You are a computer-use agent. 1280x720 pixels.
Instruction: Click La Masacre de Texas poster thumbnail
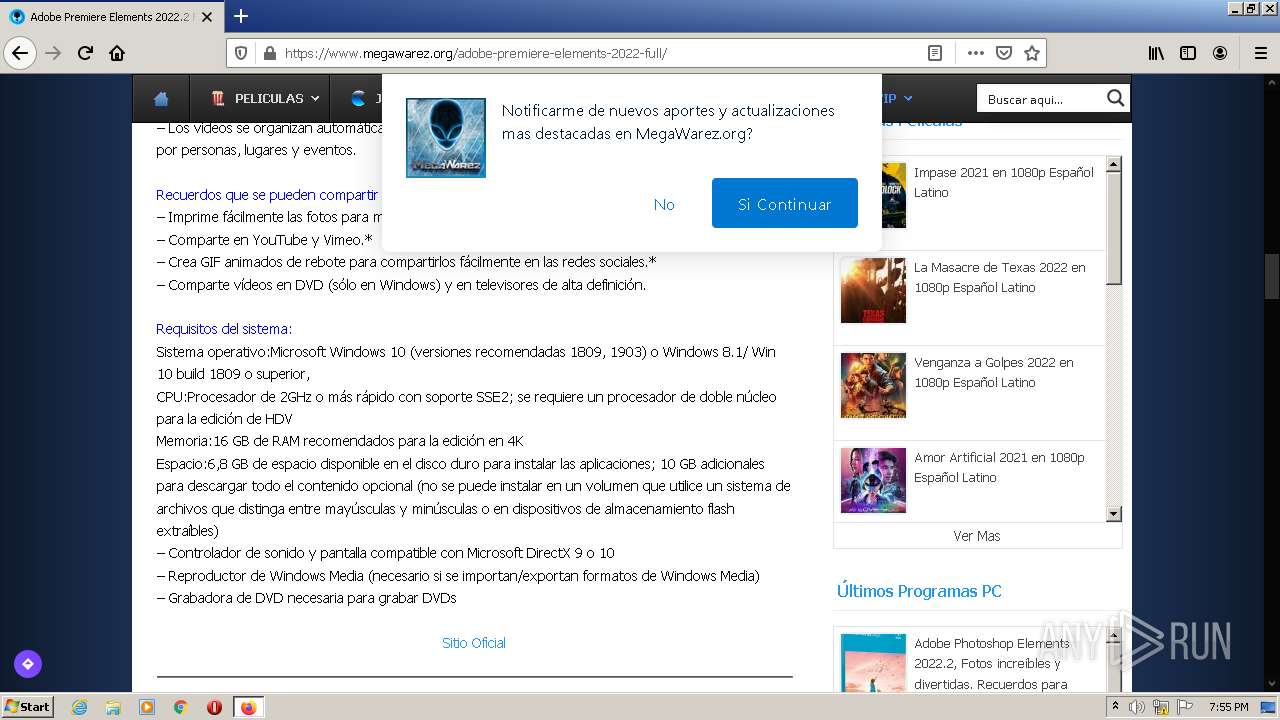click(873, 291)
